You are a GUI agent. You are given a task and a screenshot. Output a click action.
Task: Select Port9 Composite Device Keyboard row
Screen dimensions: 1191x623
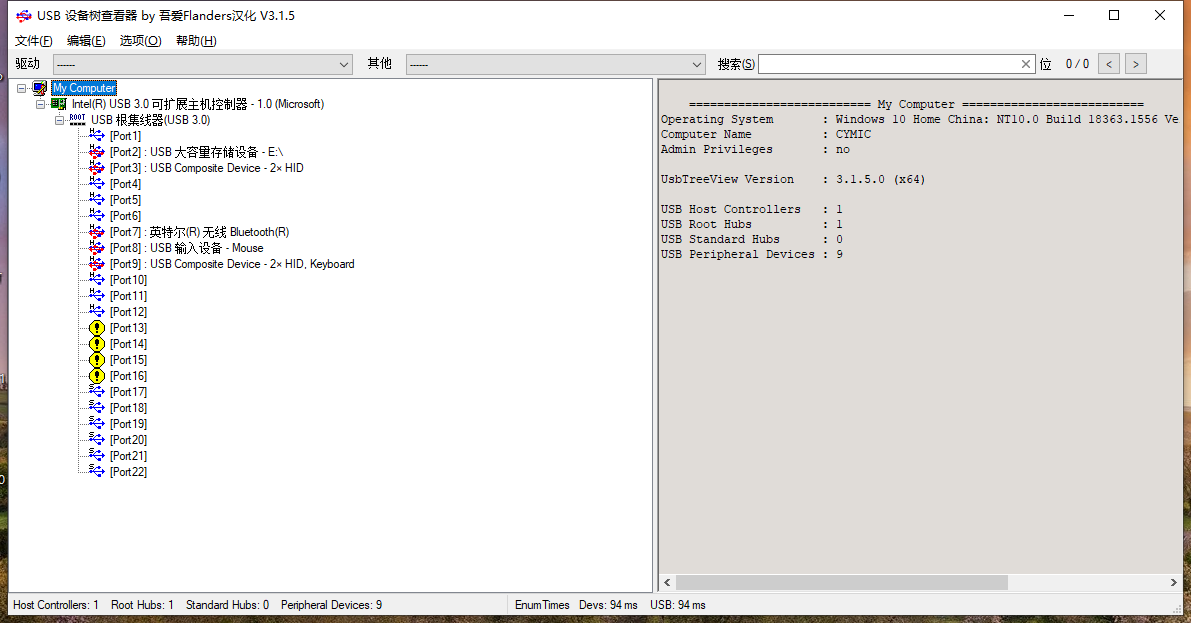pyautogui.click(x=232, y=264)
